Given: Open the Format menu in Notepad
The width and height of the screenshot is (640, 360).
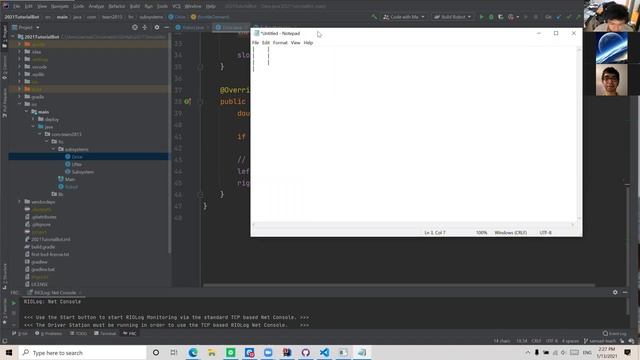Looking at the screenshot, I should 280,42.
